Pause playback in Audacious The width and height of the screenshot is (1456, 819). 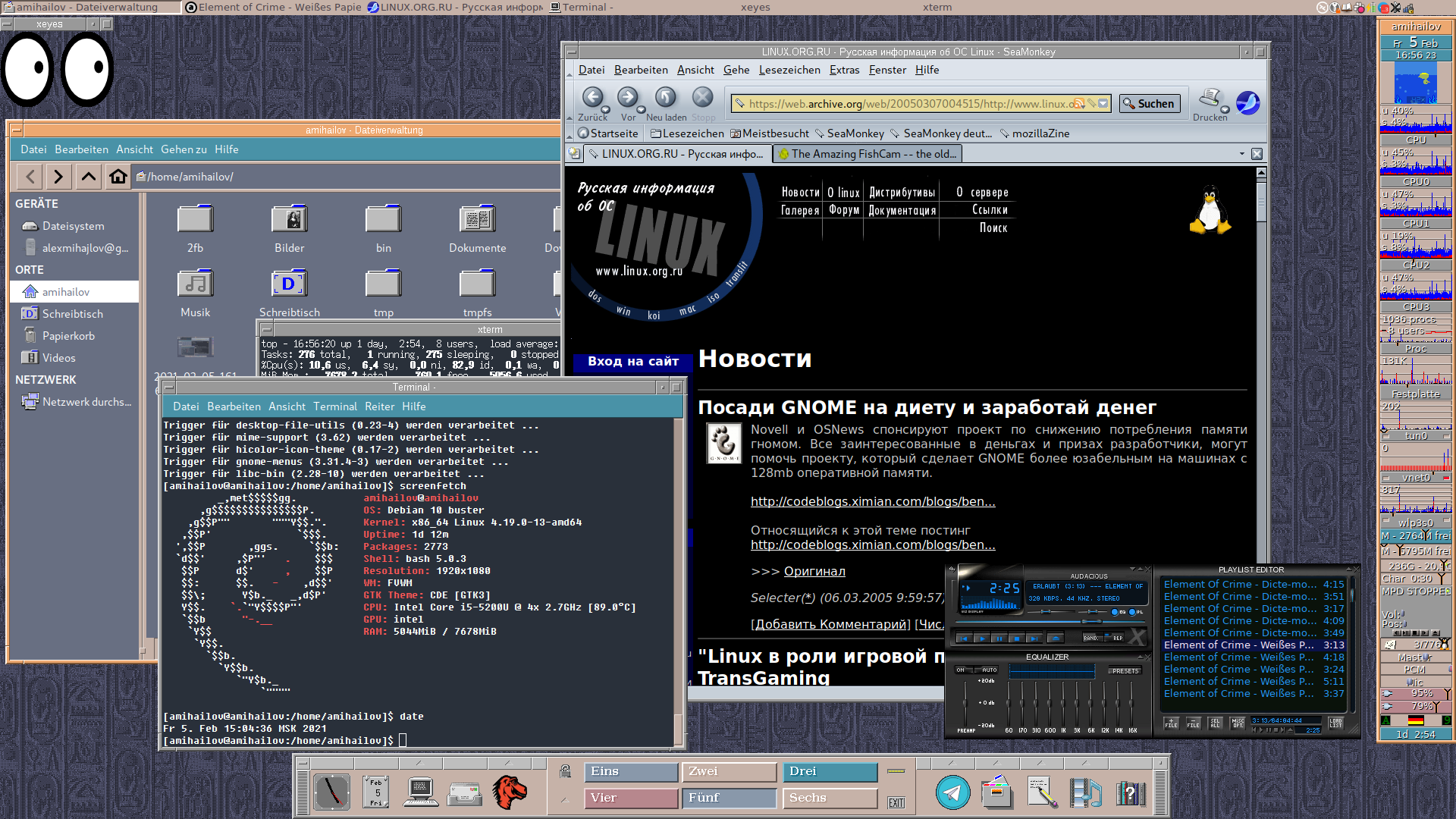tap(999, 639)
